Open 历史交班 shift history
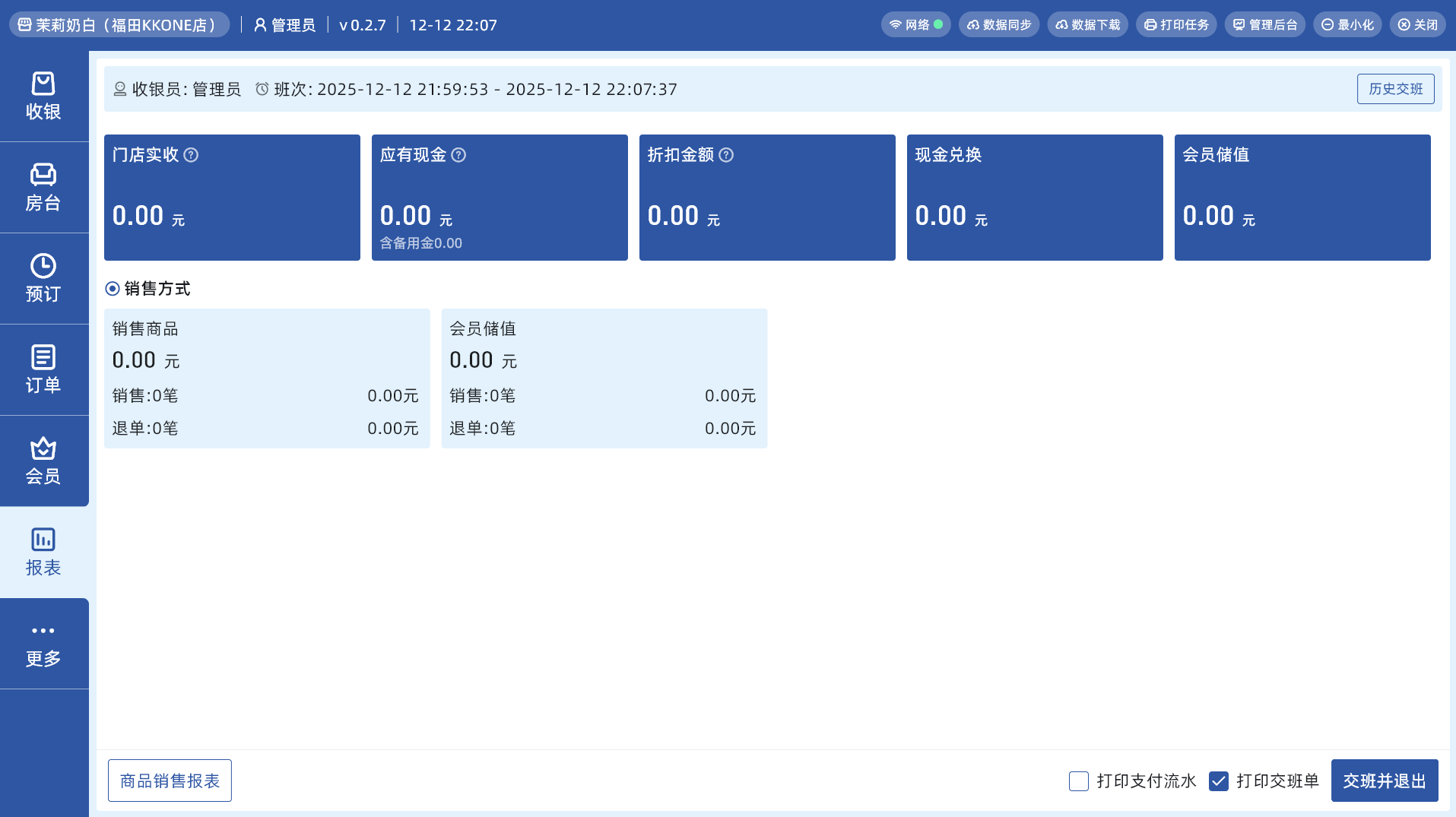Screen dimensions: 1456x817 click(1395, 89)
